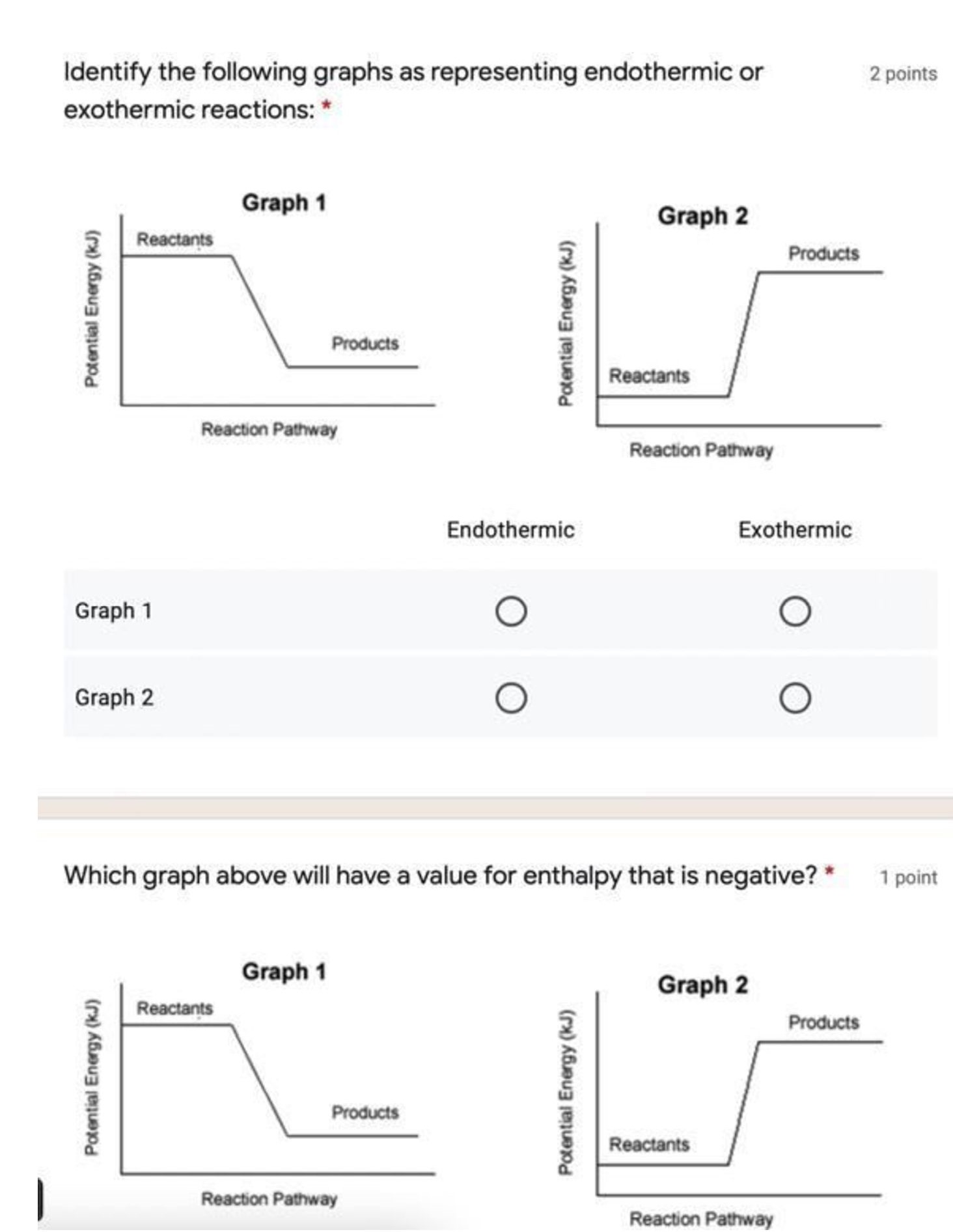Click the Graph 2 row label
Screen dimensions: 953x1232
[114, 698]
